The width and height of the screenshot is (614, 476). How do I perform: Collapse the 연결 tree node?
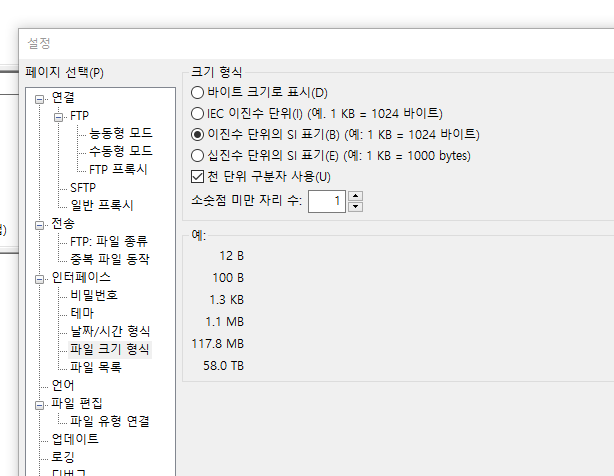(39, 99)
